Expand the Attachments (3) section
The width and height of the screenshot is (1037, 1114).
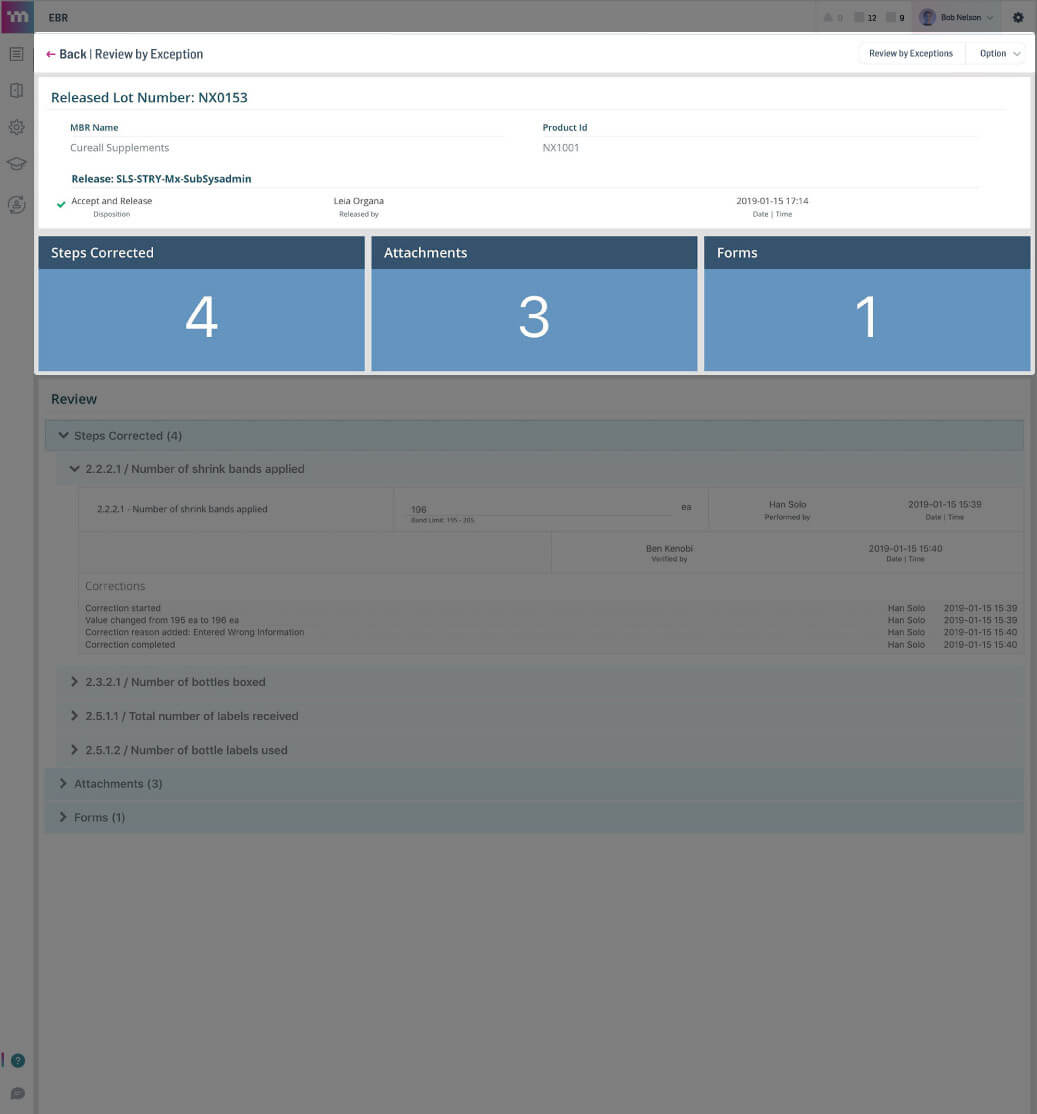pyautogui.click(x=118, y=783)
